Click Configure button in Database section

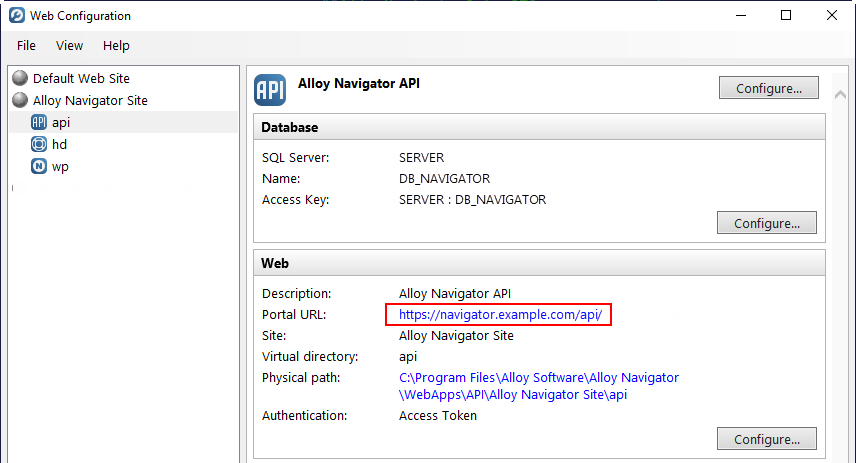click(766, 223)
